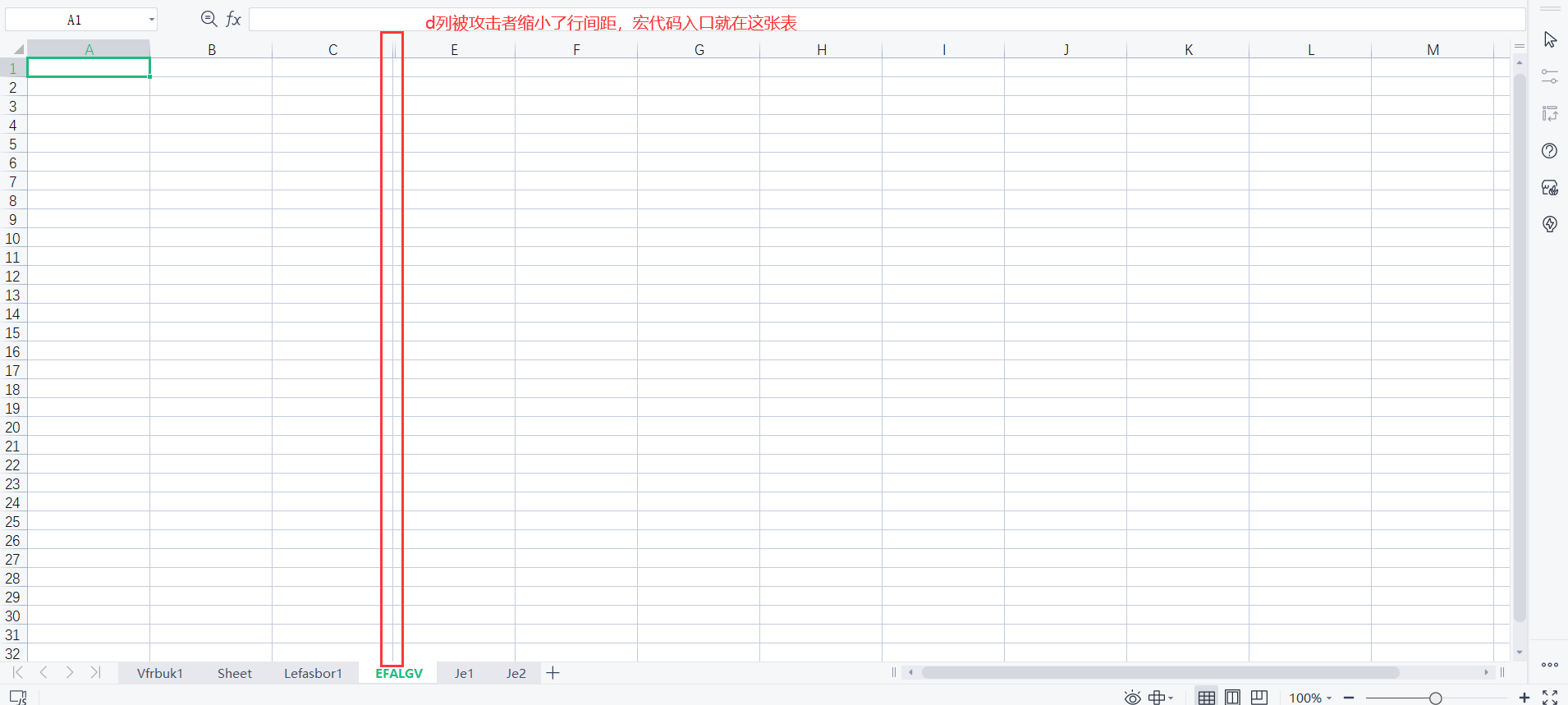
Task: Switch to page break preview view
Action: [1259, 698]
